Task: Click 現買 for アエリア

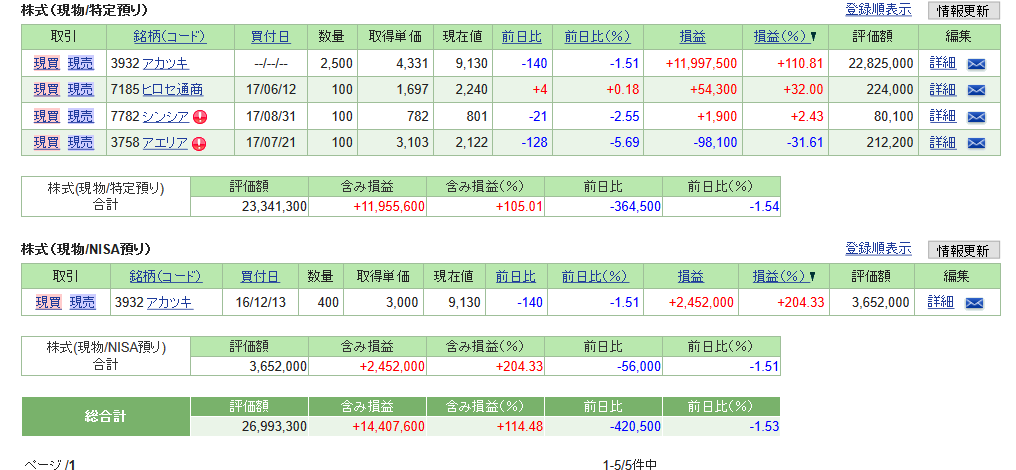Action: click(46, 143)
